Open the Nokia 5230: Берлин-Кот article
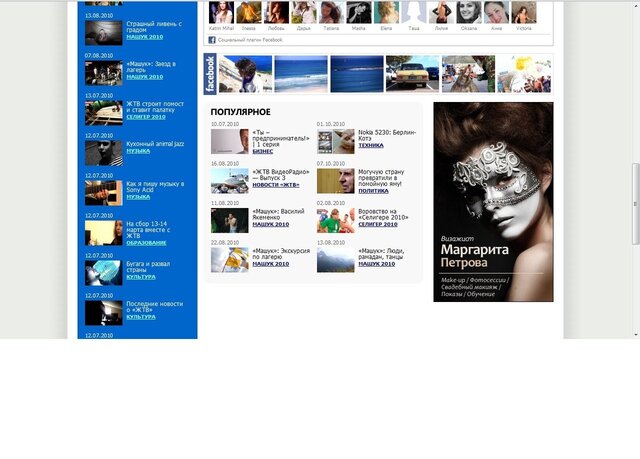The height and width of the screenshot is (459, 640). click(387, 135)
